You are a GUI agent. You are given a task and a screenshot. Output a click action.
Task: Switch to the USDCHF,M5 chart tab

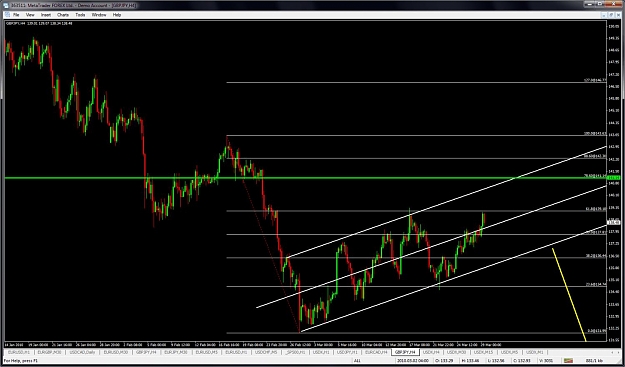coord(266,352)
